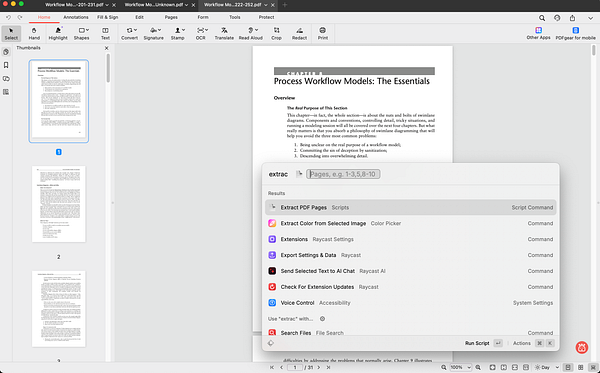Viewport: 600px width, 373px height.
Task: Select Send Selected Text to AI Chat
Action: coord(410,271)
